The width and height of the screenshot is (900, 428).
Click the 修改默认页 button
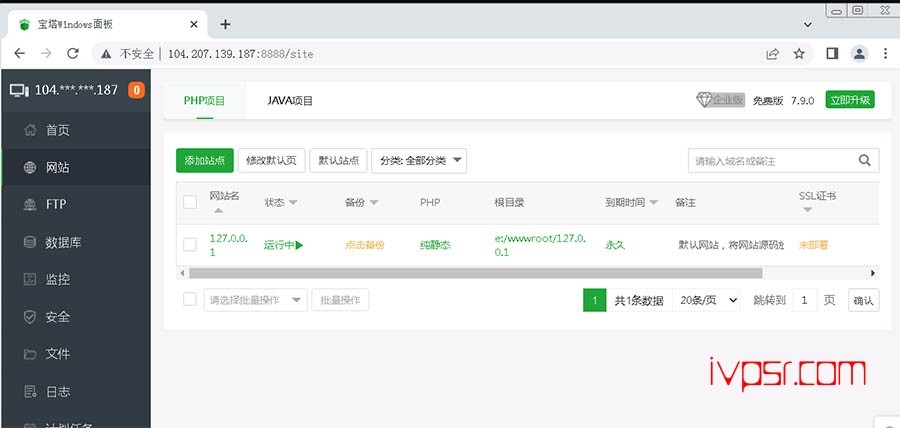point(271,161)
